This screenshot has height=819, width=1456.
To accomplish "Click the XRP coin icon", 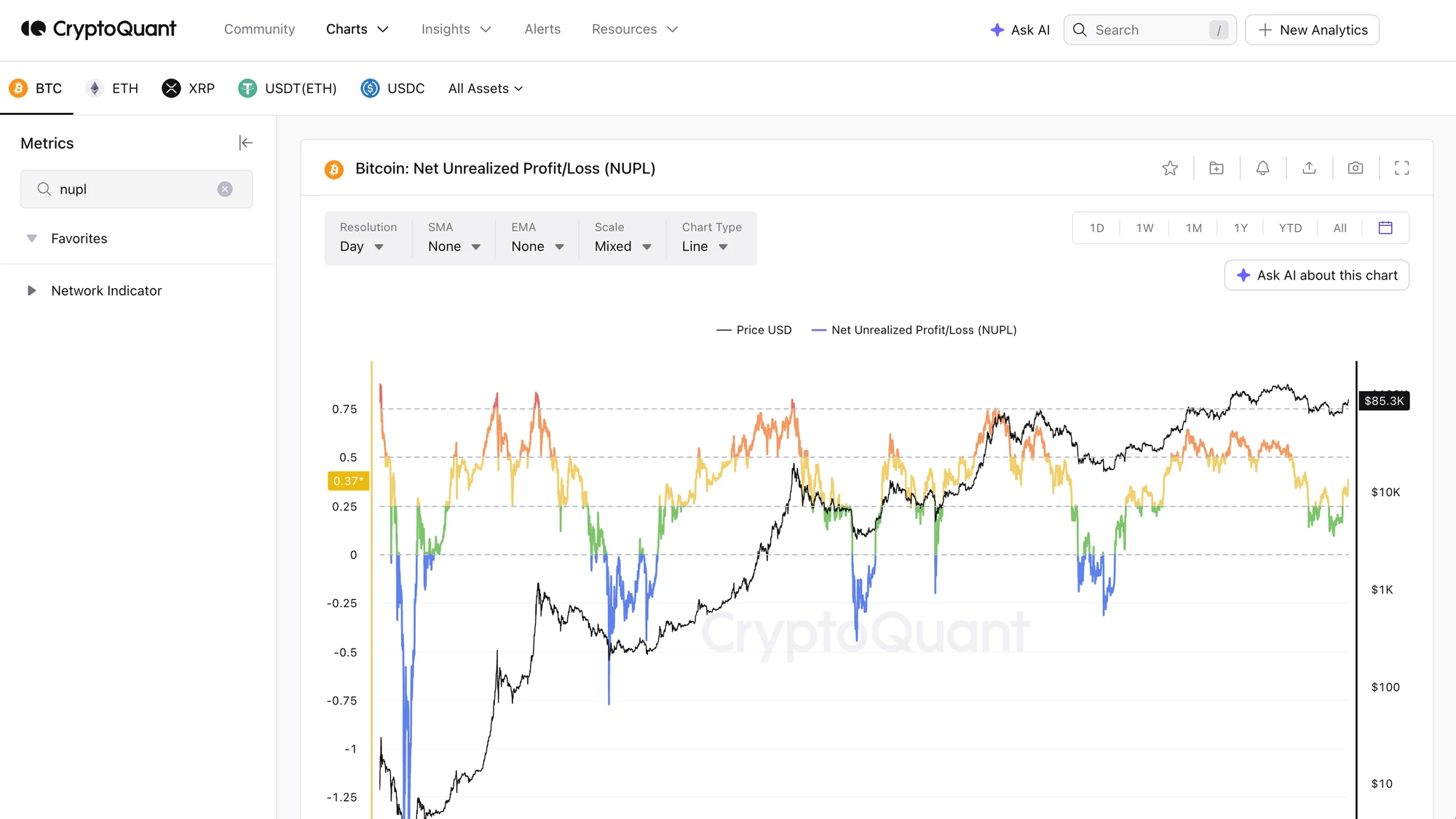I will (171, 88).
